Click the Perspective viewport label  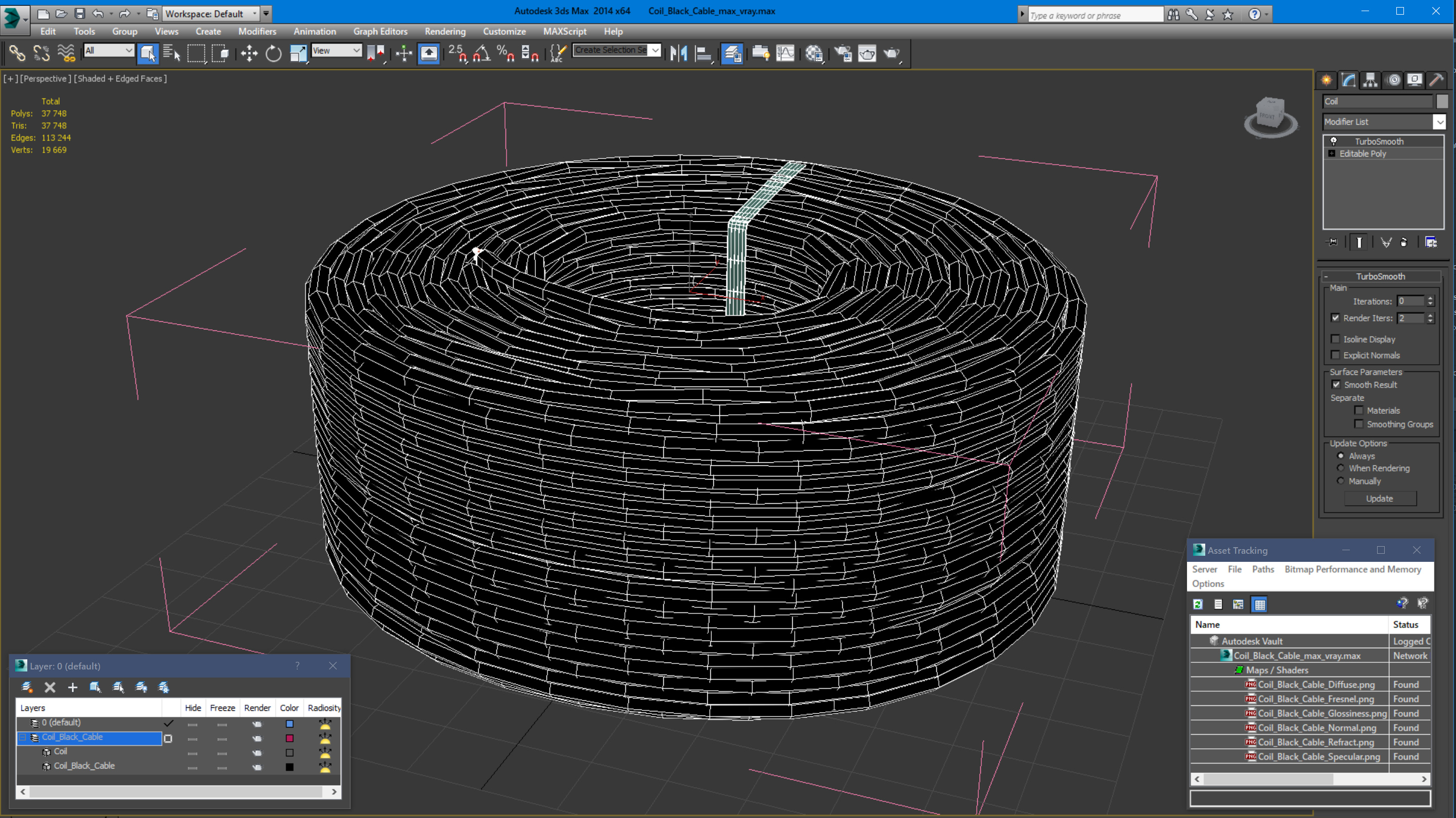45,78
